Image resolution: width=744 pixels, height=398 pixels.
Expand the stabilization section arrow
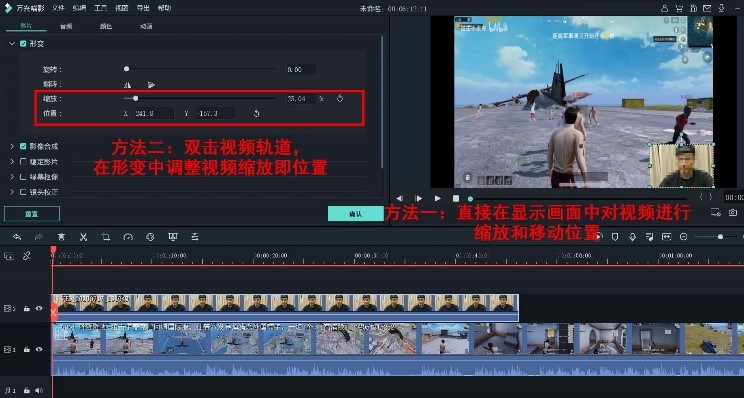[x=12, y=162]
